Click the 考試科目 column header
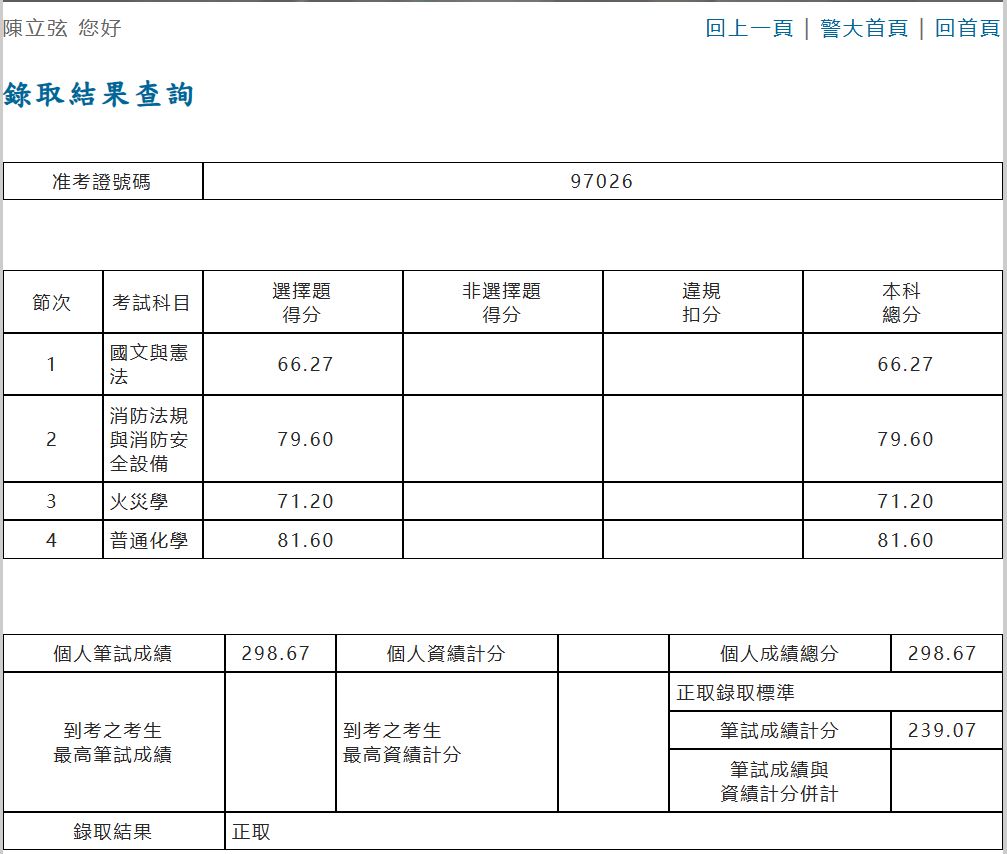 [152, 302]
